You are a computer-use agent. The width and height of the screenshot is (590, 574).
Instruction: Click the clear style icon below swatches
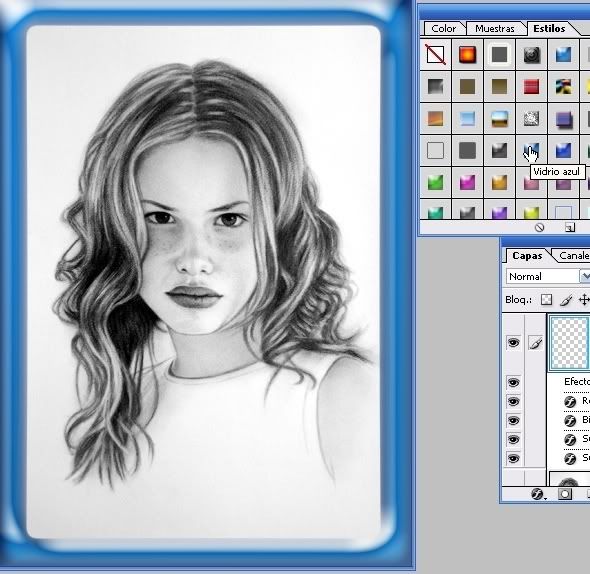(x=540, y=227)
